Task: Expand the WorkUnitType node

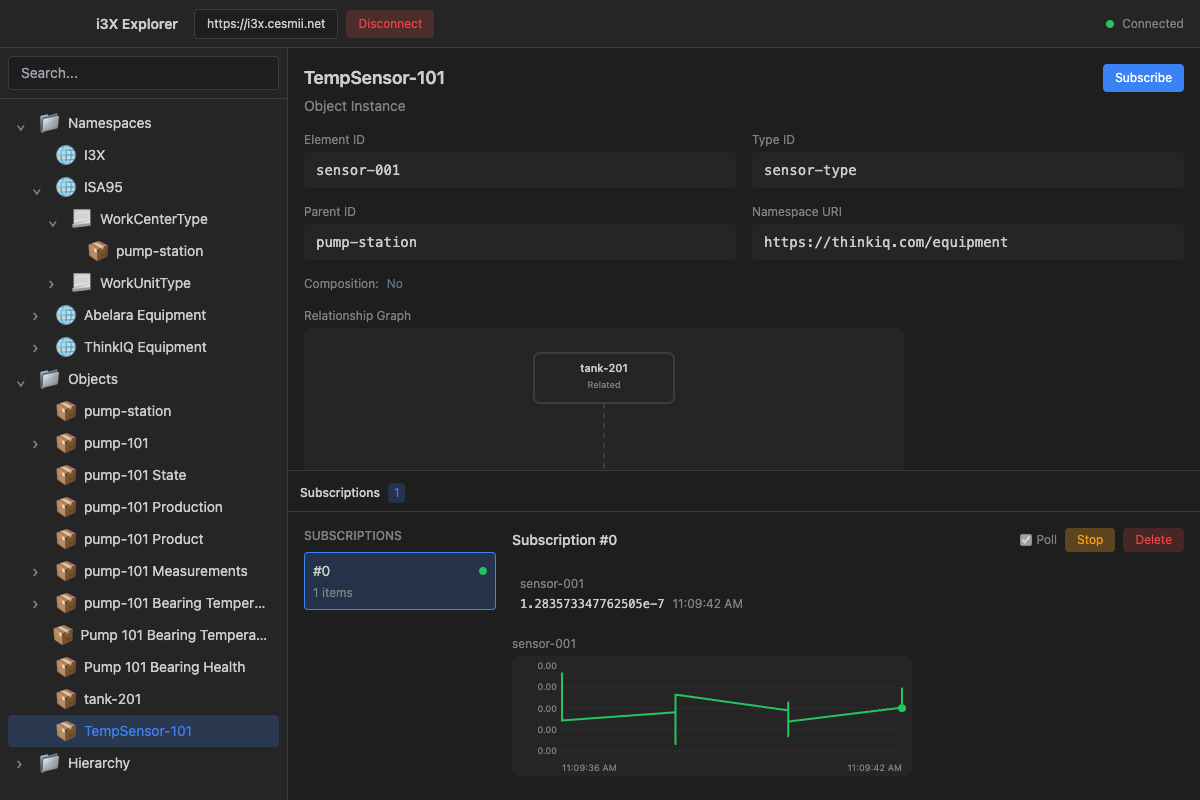Action: click(x=52, y=284)
